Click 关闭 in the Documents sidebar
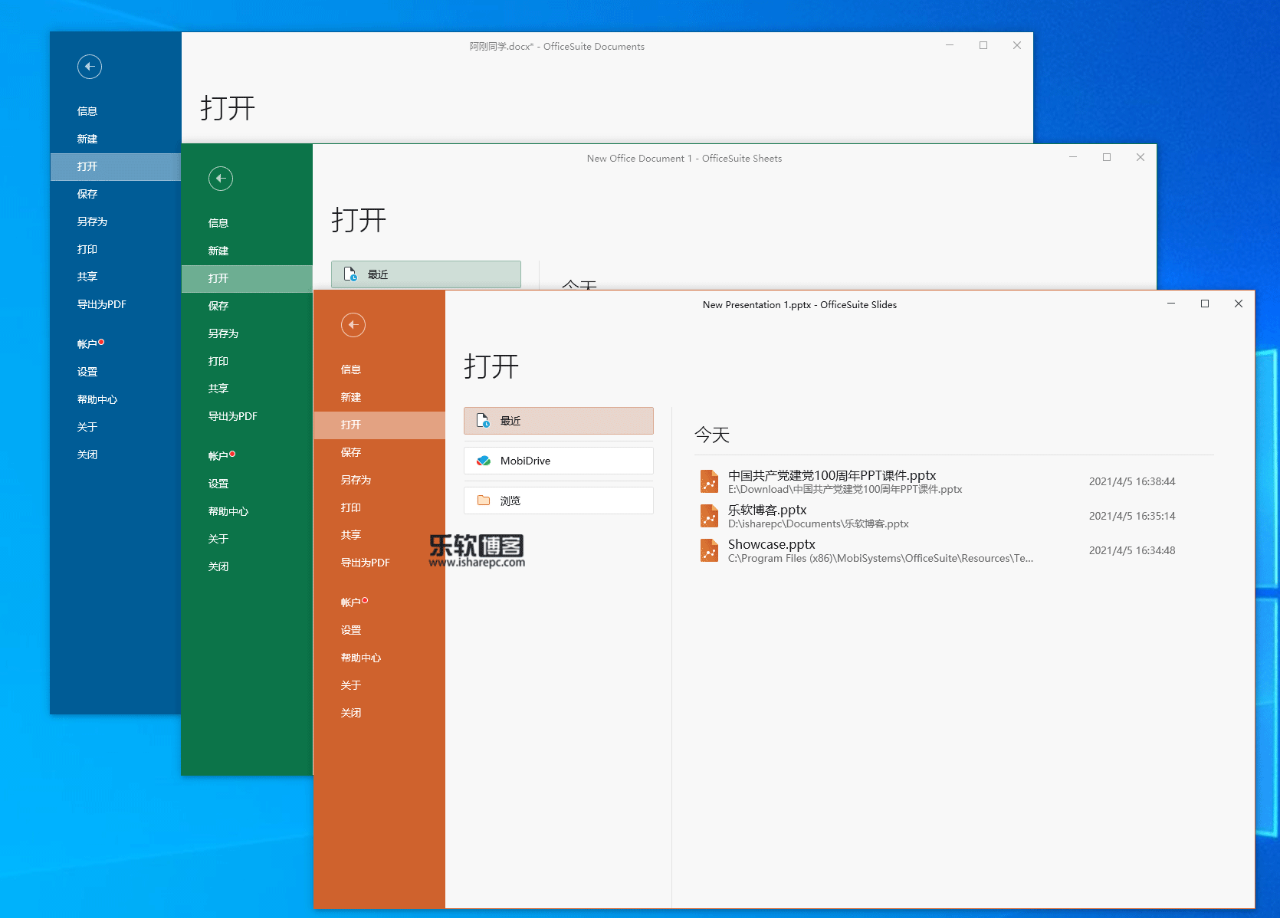1280x918 pixels. (88, 455)
